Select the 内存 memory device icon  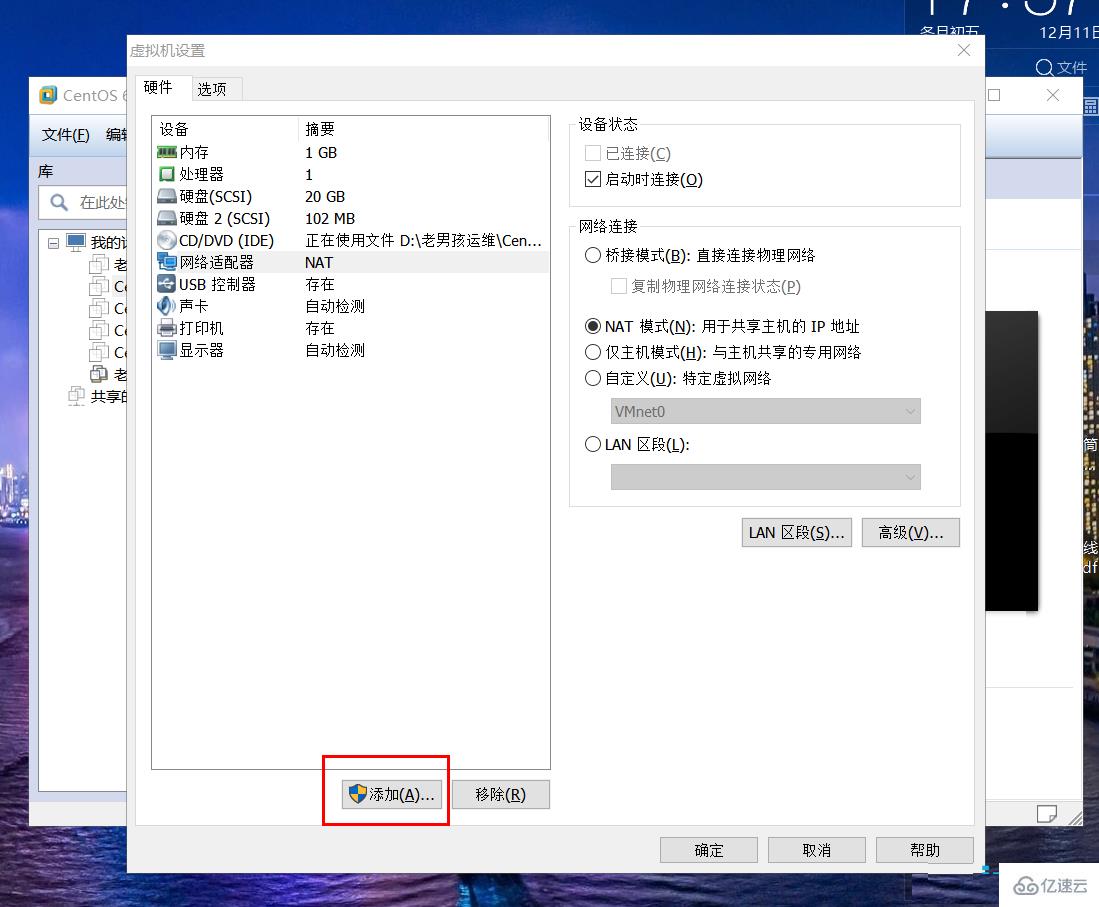(x=167, y=152)
